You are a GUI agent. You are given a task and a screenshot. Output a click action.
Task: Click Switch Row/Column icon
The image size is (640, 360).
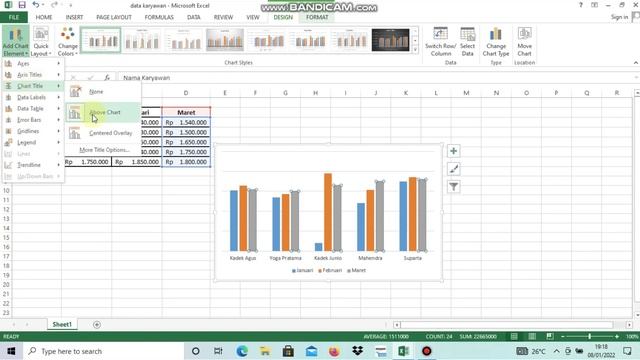pyautogui.click(x=440, y=42)
